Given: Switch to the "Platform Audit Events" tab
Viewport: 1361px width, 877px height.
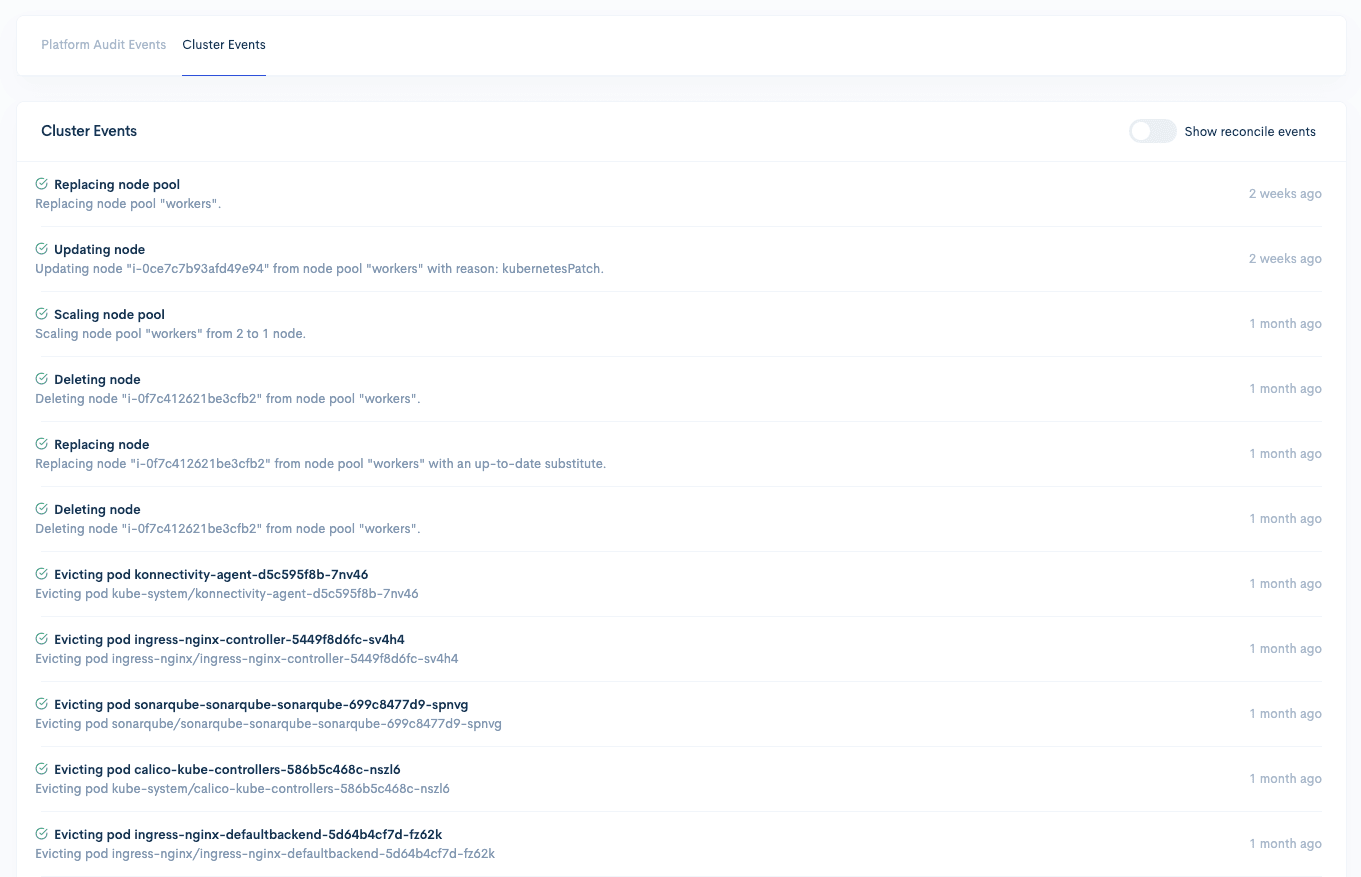Looking at the screenshot, I should click(x=103, y=44).
